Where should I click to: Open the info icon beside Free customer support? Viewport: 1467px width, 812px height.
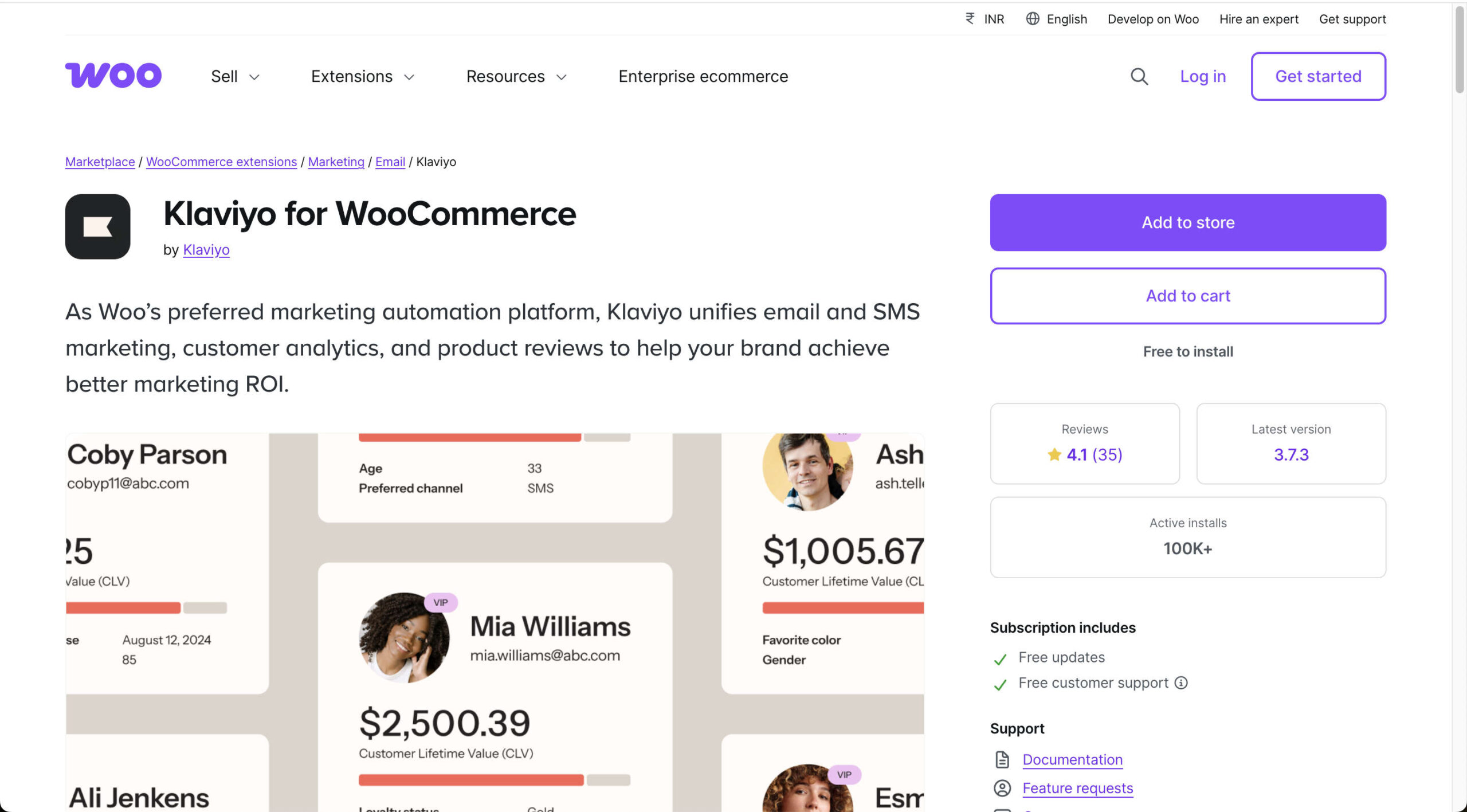[1181, 682]
